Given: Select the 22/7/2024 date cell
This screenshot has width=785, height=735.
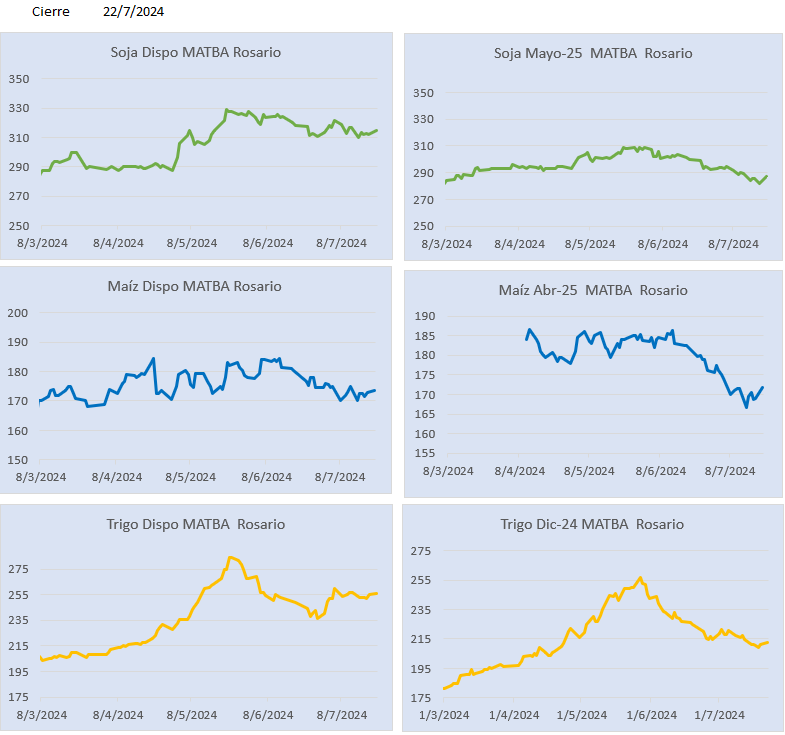Looking at the screenshot, I should [x=133, y=12].
